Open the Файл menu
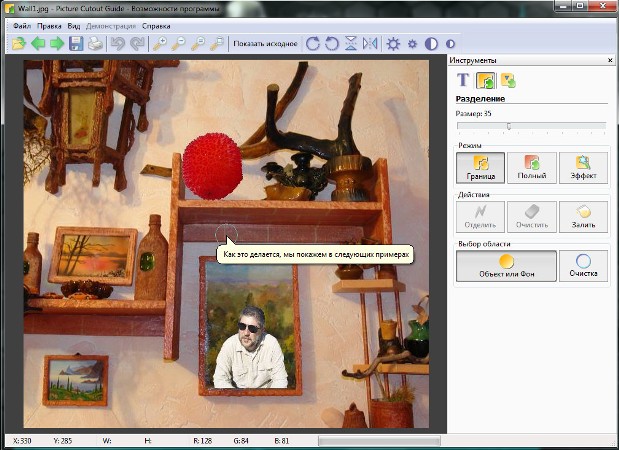Image resolution: width=619 pixels, height=450 pixels. coord(22,24)
